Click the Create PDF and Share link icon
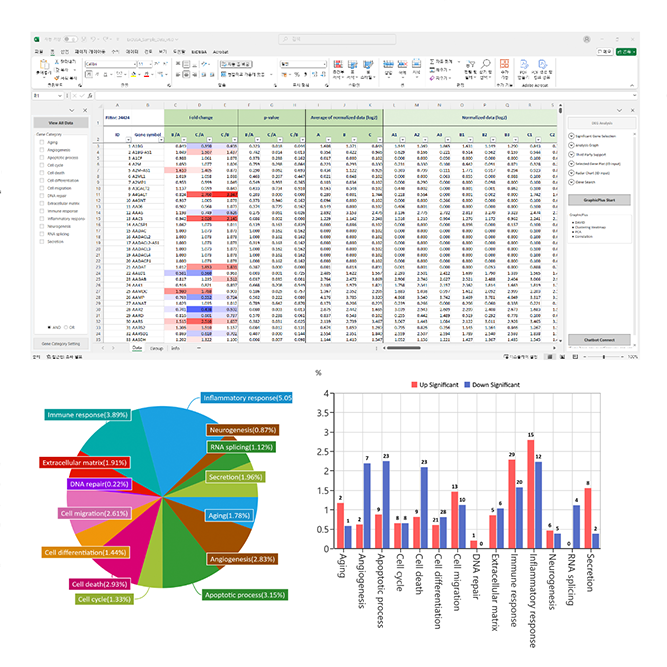Screen dimensions: 667x667 coord(542,64)
